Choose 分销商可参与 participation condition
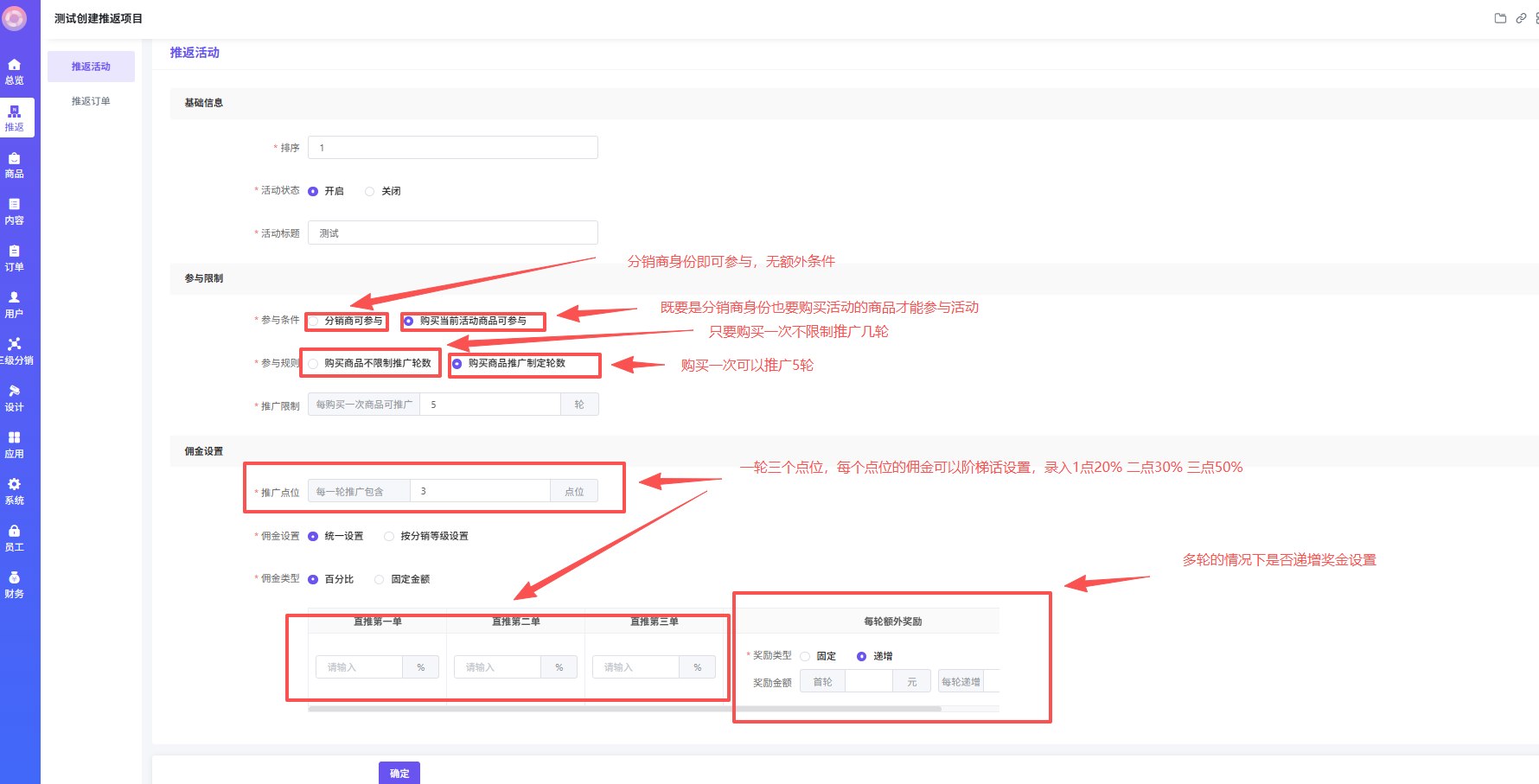The width and height of the screenshot is (1539, 784). point(315,322)
